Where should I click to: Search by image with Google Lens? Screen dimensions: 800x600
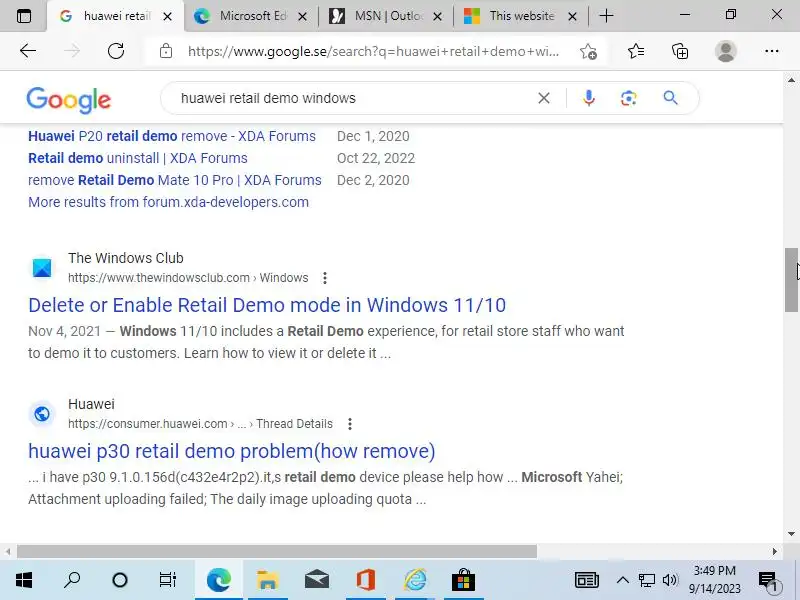pos(629,98)
